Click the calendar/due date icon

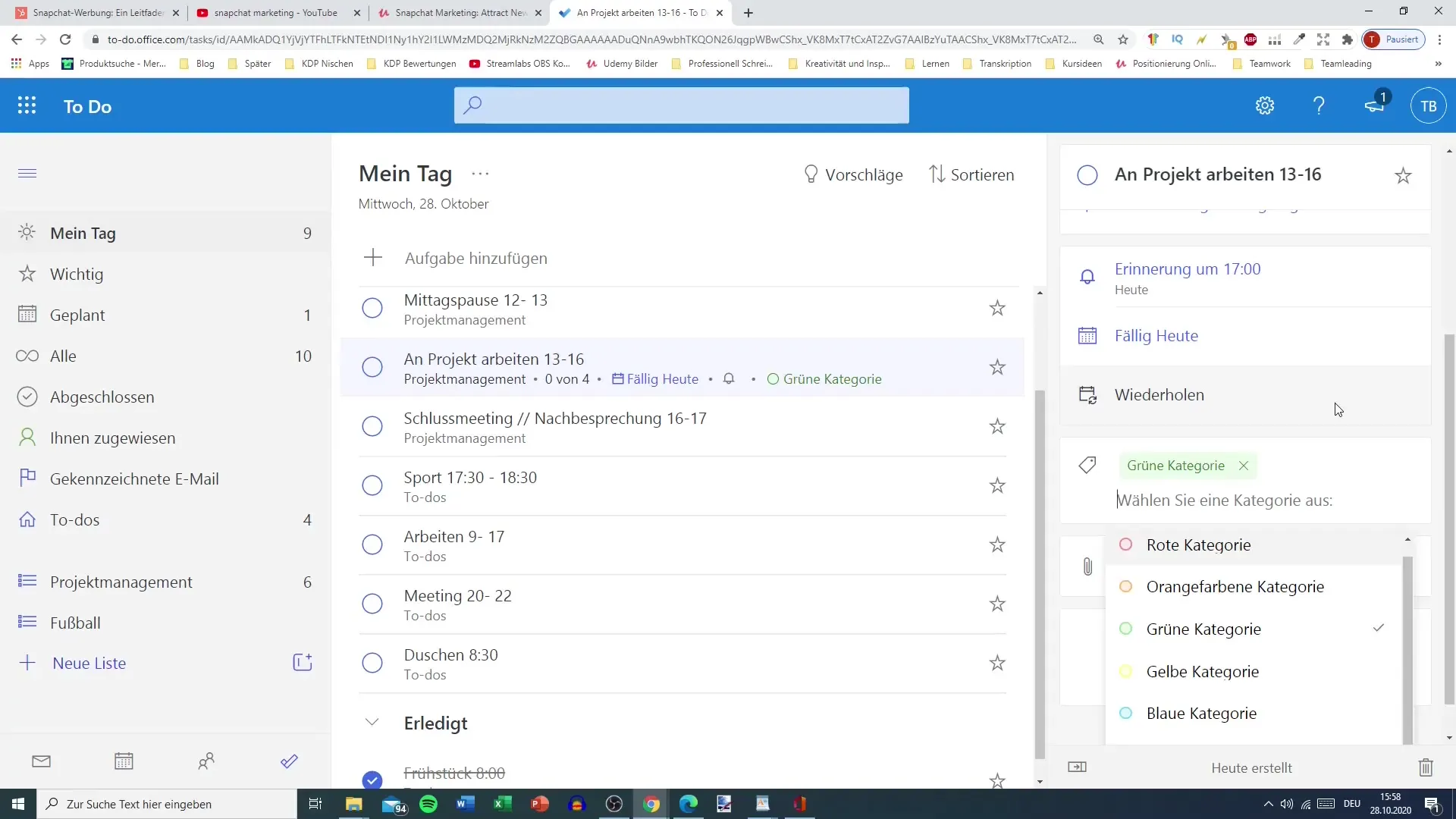point(1087,335)
